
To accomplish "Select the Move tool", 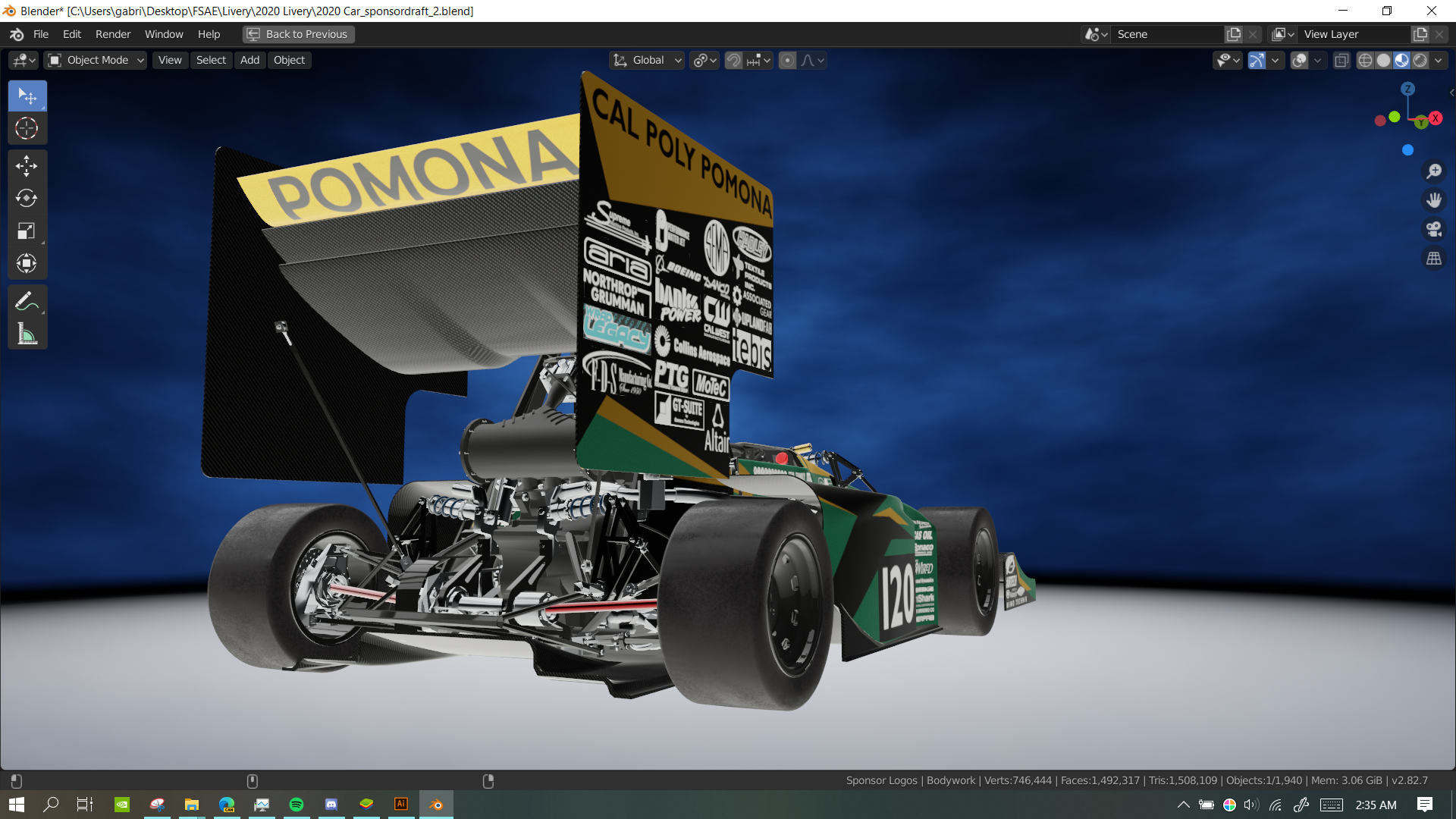I will [x=27, y=166].
